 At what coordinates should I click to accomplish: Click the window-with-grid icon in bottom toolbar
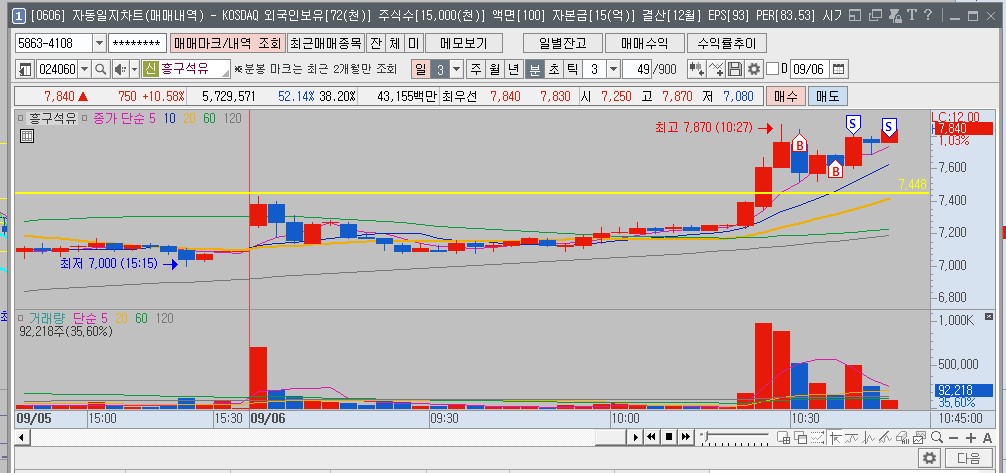click(783, 437)
